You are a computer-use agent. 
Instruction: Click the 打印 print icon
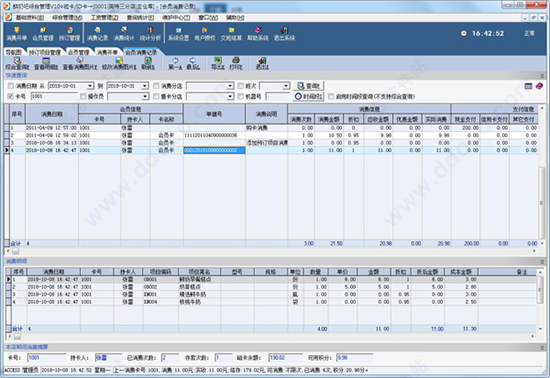click(236, 63)
